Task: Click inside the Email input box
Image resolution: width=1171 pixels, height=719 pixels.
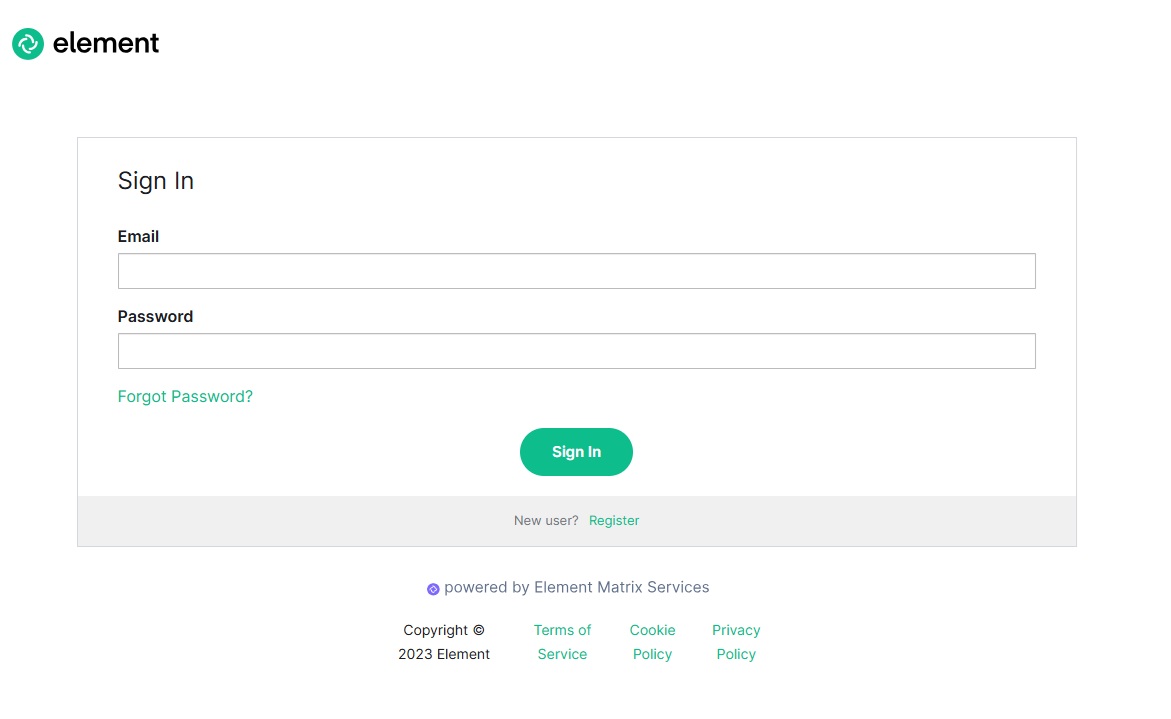Action: pos(576,270)
